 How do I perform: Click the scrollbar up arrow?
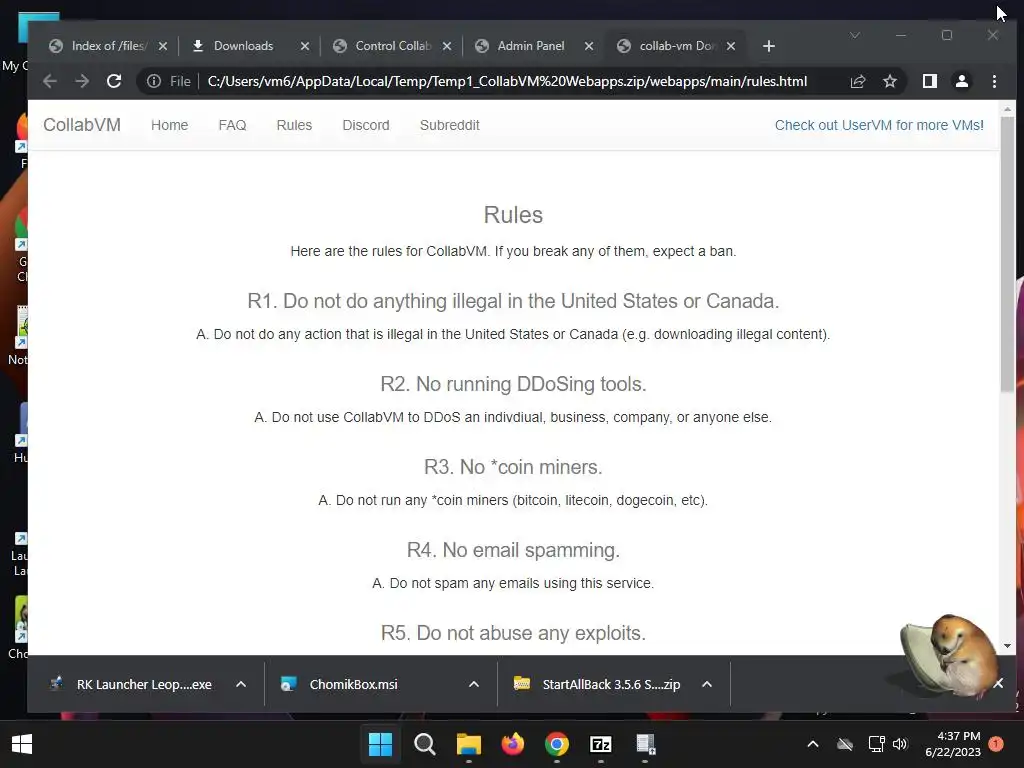(x=1007, y=109)
